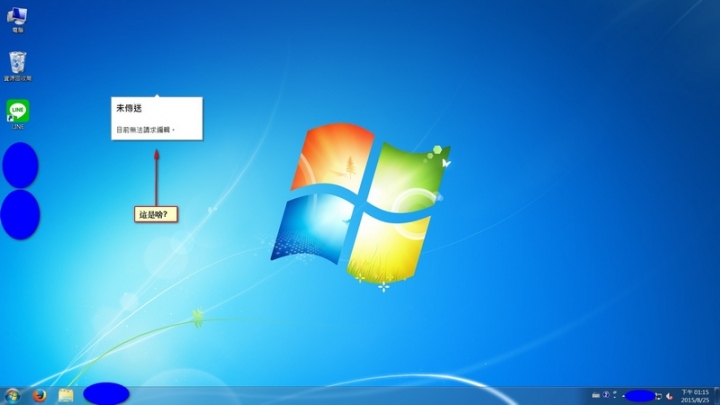Open the Computer (電腦) desktop icon

point(17,20)
